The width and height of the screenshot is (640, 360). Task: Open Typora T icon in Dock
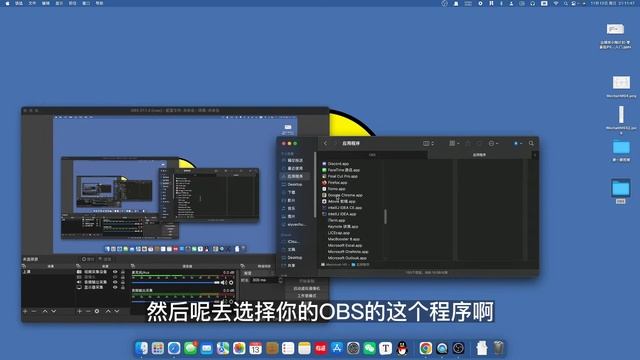tap(386, 348)
